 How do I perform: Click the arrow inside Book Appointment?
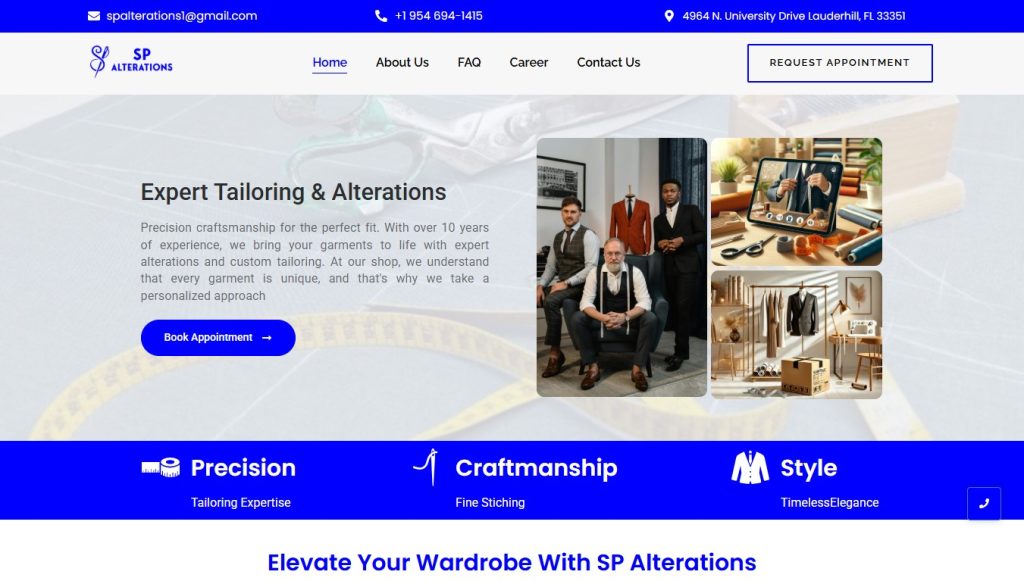[x=266, y=338]
